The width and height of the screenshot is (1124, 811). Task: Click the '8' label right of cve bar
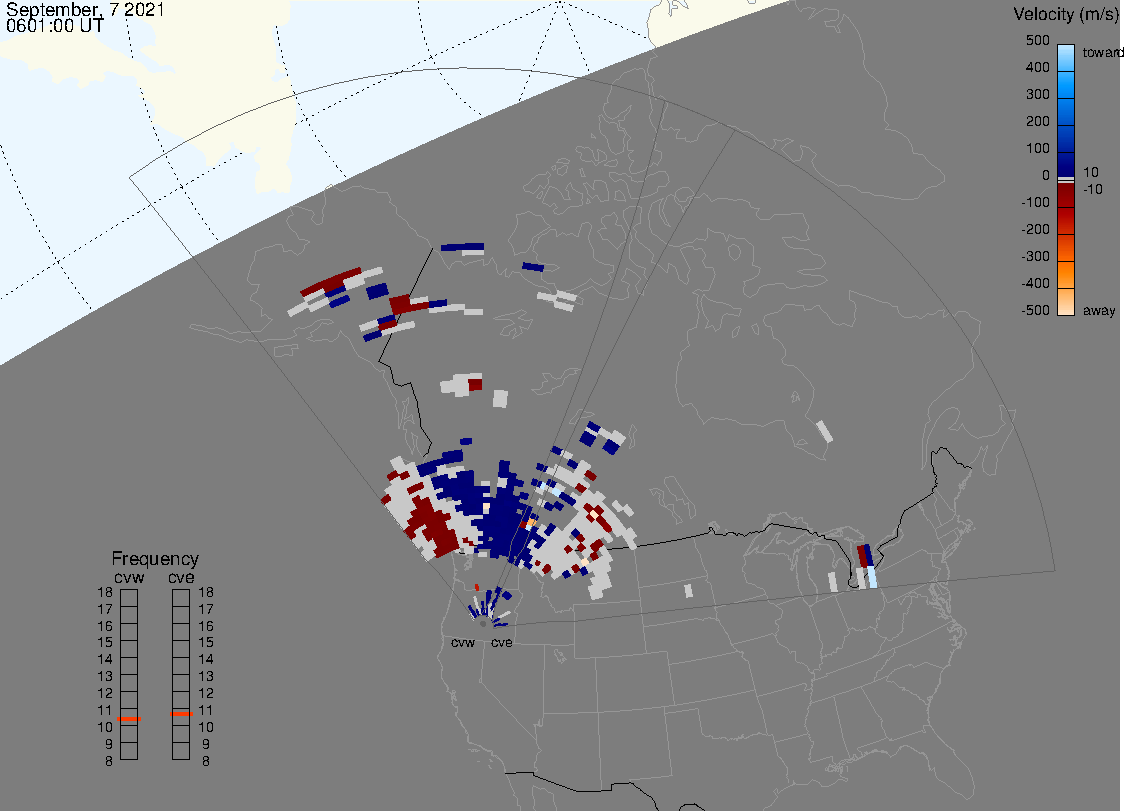pyautogui.click(x=206, y=761)
